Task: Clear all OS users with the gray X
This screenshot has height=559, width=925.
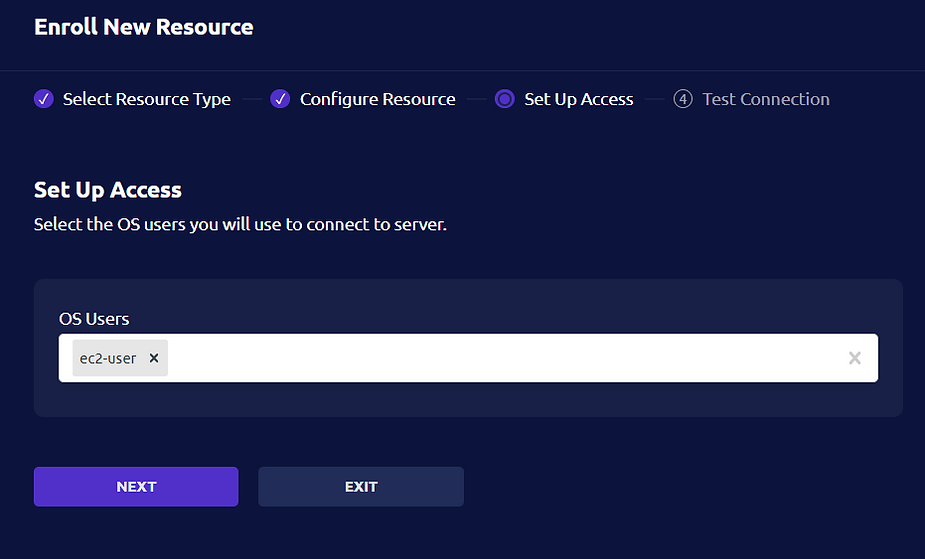Action: (855, 358)
